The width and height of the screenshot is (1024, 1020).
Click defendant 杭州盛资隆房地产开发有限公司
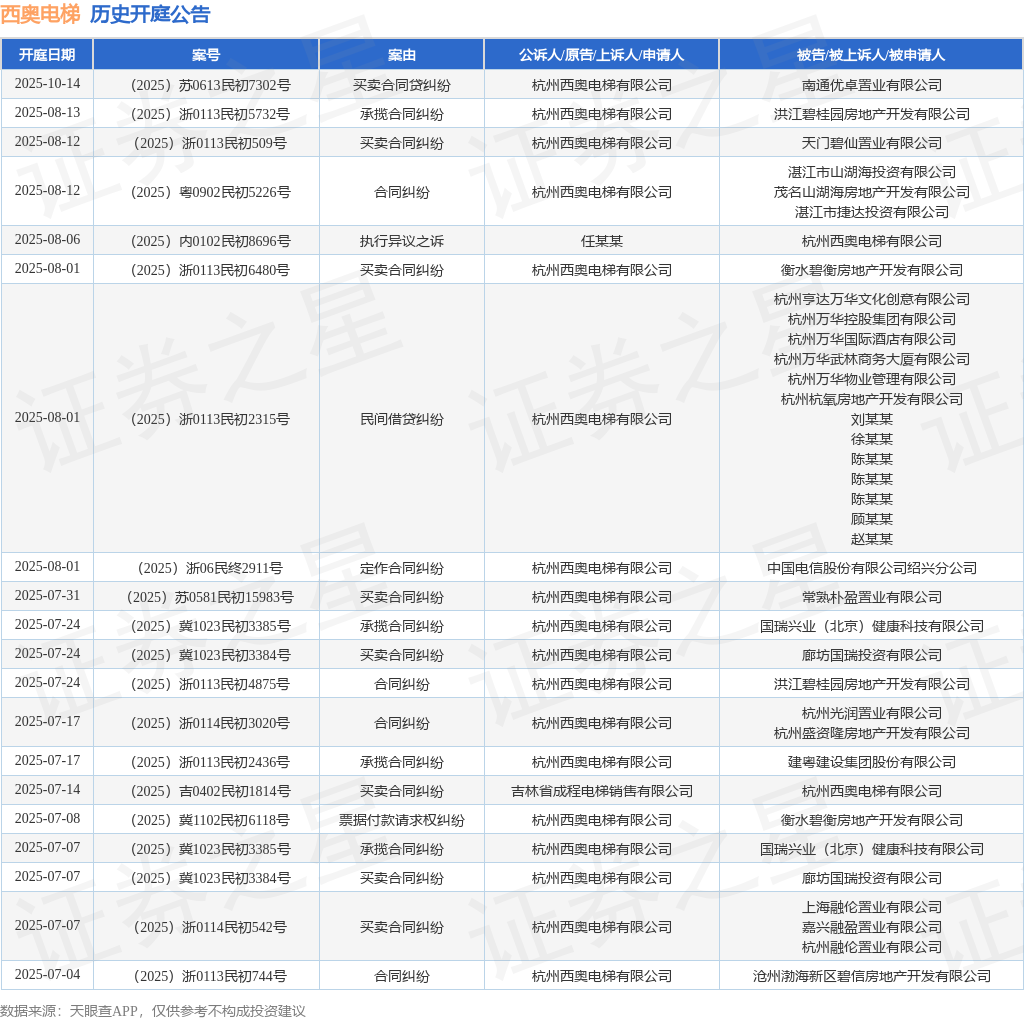[x=871, y=733]
